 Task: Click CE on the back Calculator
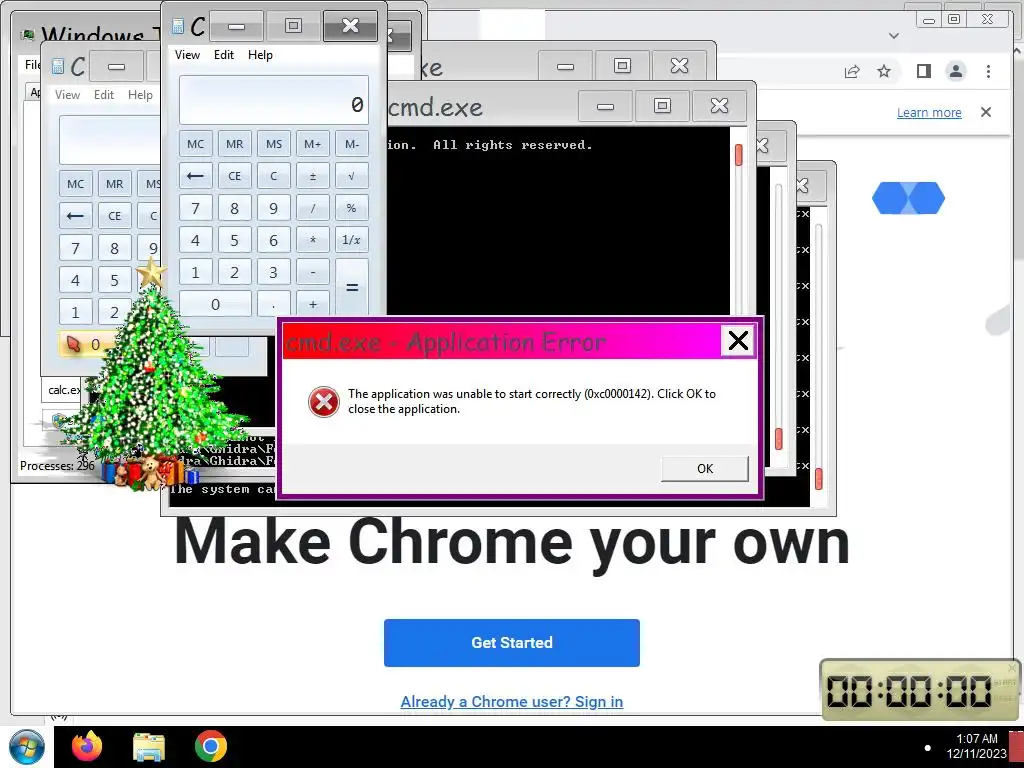coord(114,216)
